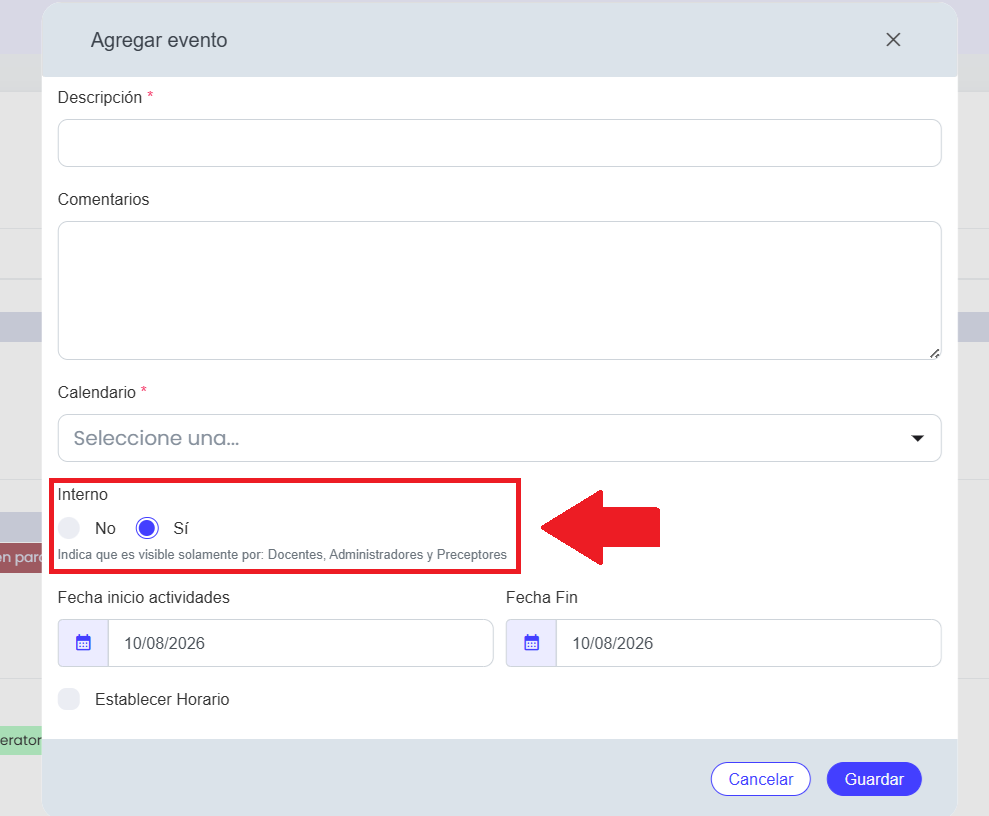Click the Descripción input field

click(500, 143)
